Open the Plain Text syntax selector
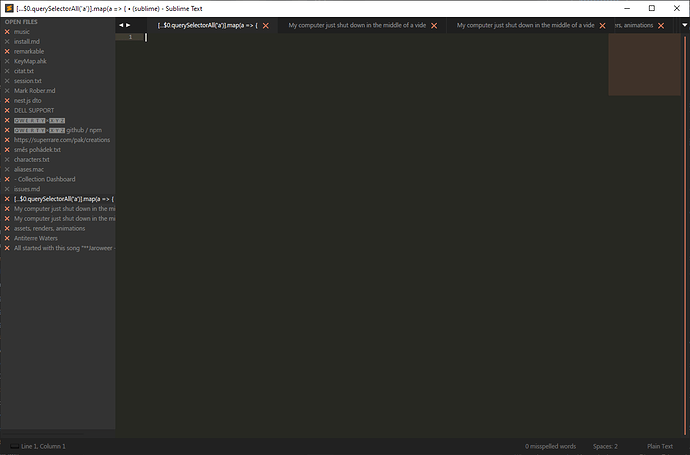 pos(660,446)
